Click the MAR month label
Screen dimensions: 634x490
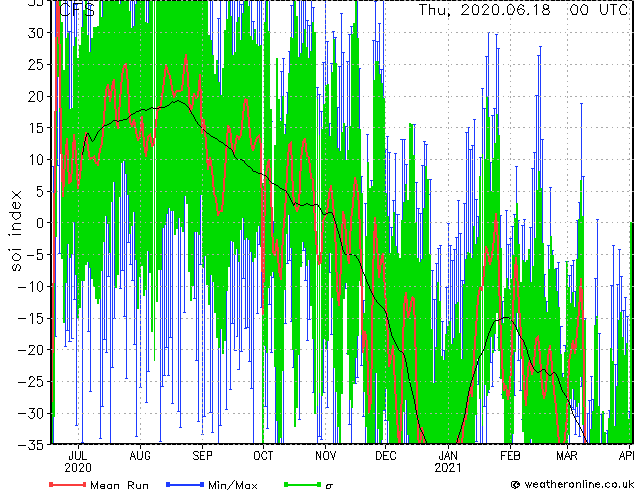pyautogui.click(x=567, y=456)
